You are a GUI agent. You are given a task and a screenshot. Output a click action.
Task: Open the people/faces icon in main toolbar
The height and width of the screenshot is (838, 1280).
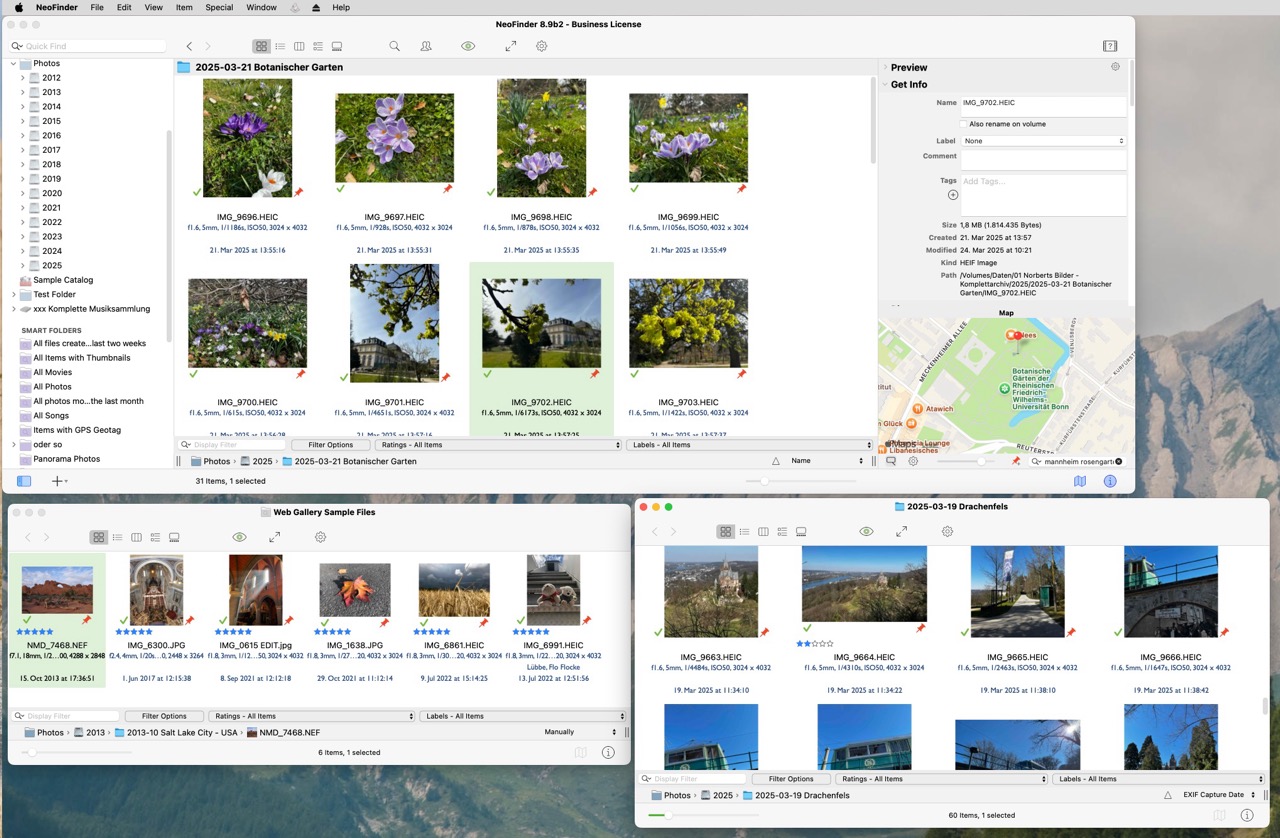(426, 46)
